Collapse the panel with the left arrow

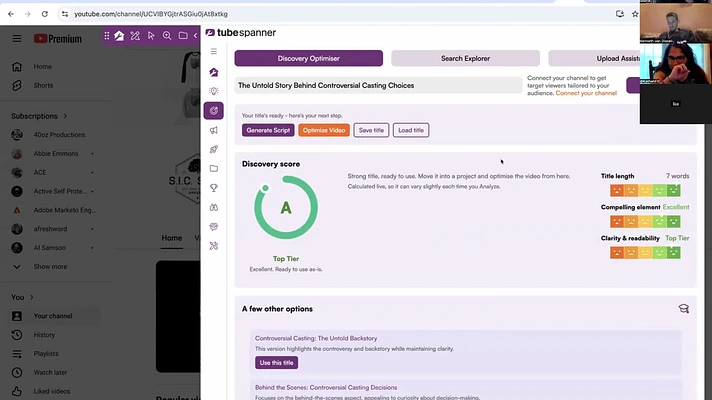click(196, 36)
